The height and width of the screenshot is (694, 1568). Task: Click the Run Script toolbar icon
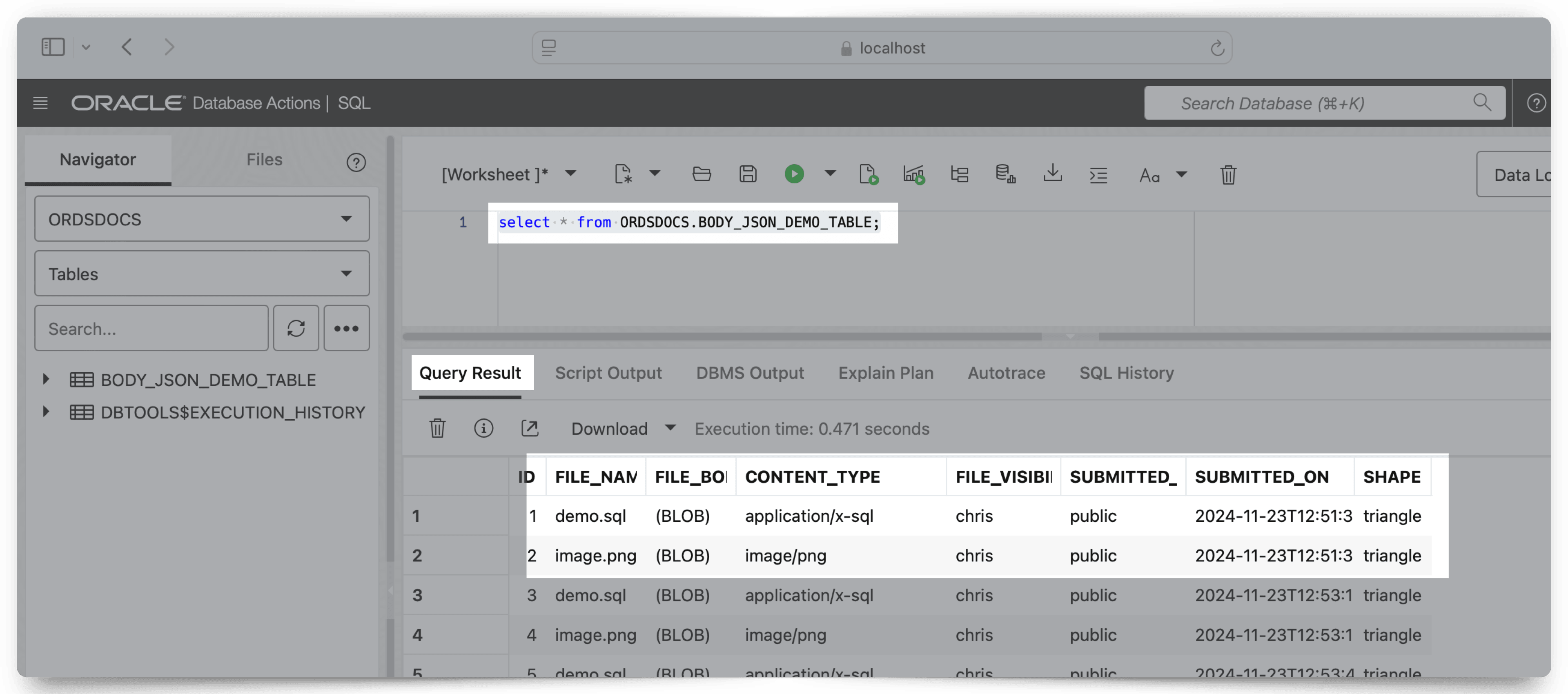(x=869, y=175)
